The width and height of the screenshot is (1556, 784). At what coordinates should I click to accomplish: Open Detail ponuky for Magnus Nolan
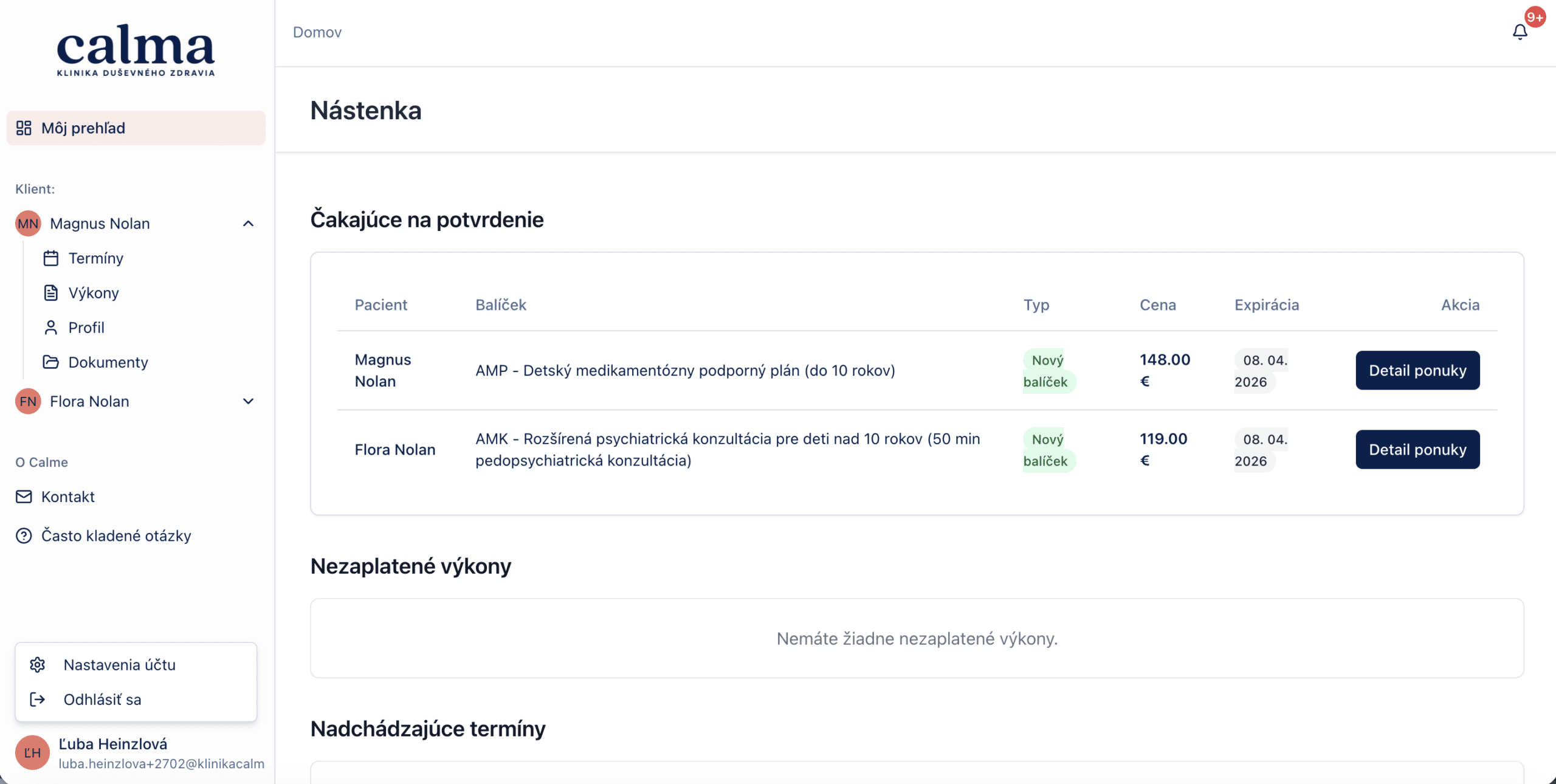(1417, 370)
